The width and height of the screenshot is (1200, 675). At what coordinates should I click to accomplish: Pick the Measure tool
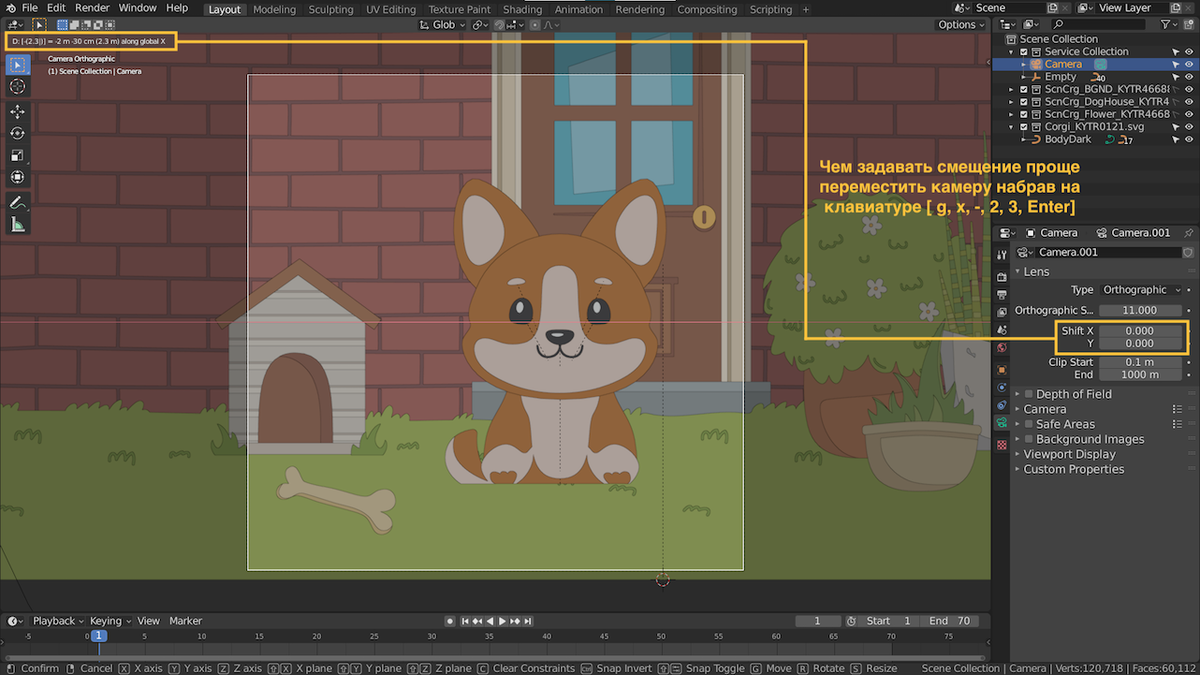tap(18, 225)
